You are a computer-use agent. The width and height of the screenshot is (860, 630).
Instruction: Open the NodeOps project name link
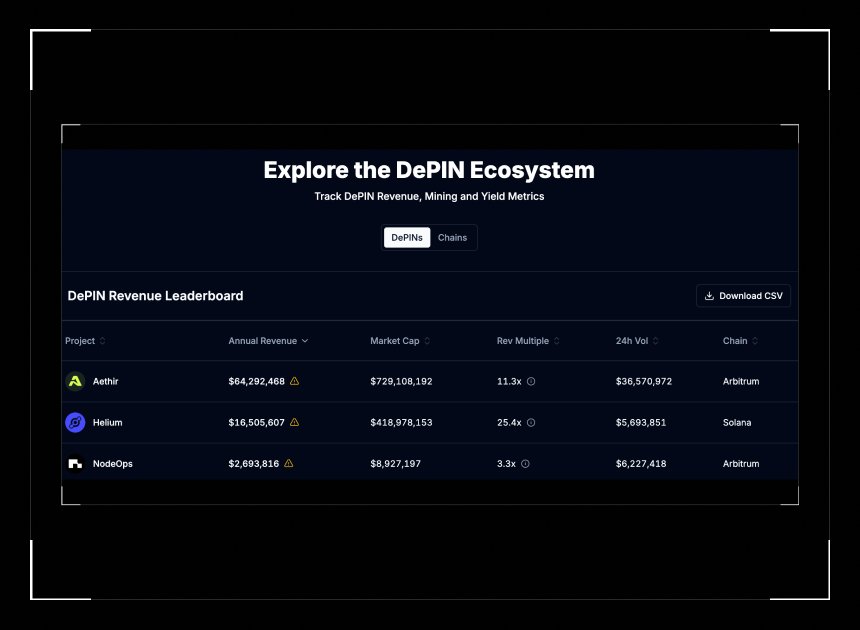(x=112, y=464)
